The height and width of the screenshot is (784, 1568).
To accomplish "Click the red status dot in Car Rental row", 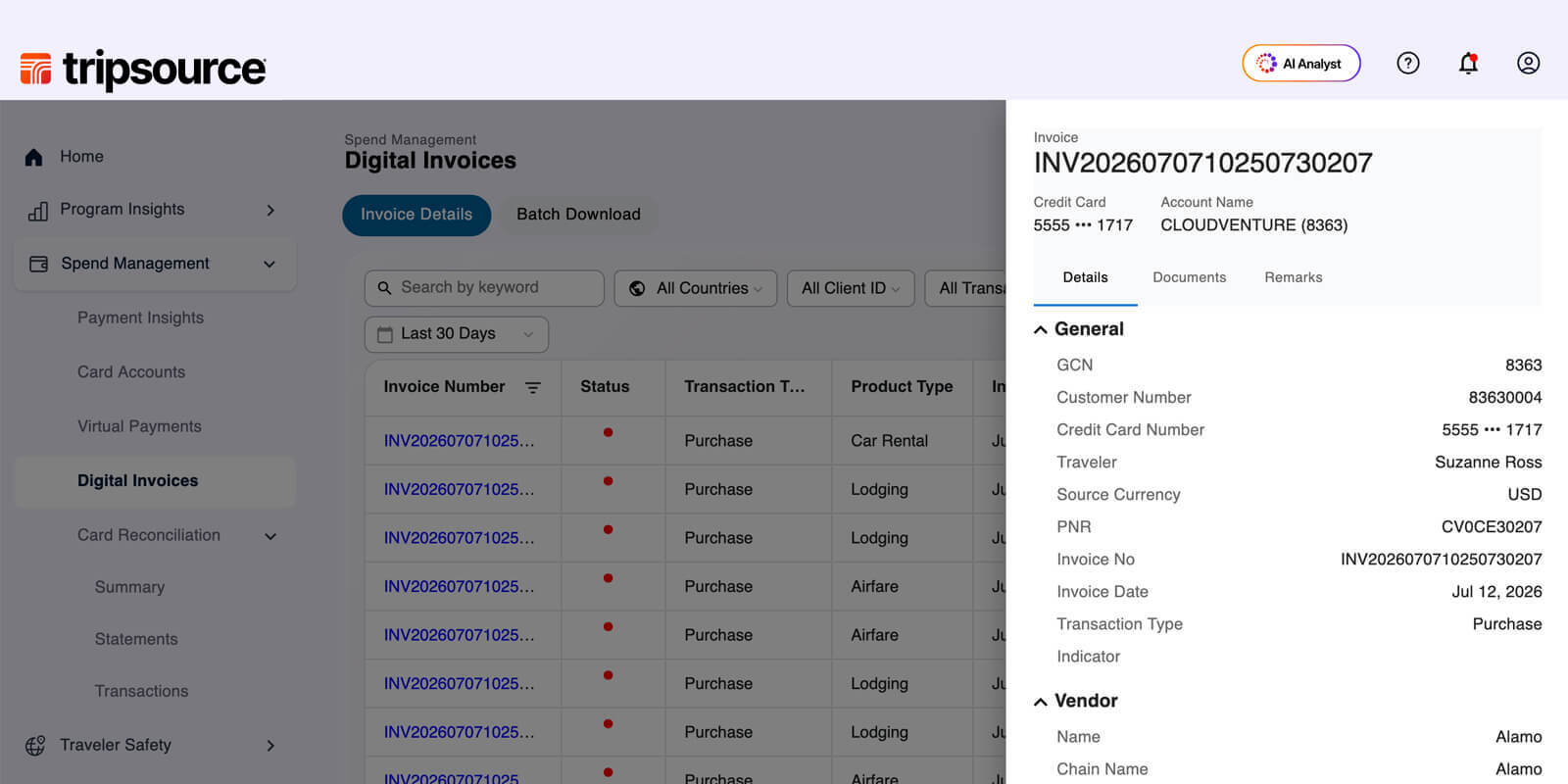I will coord(608,432).
